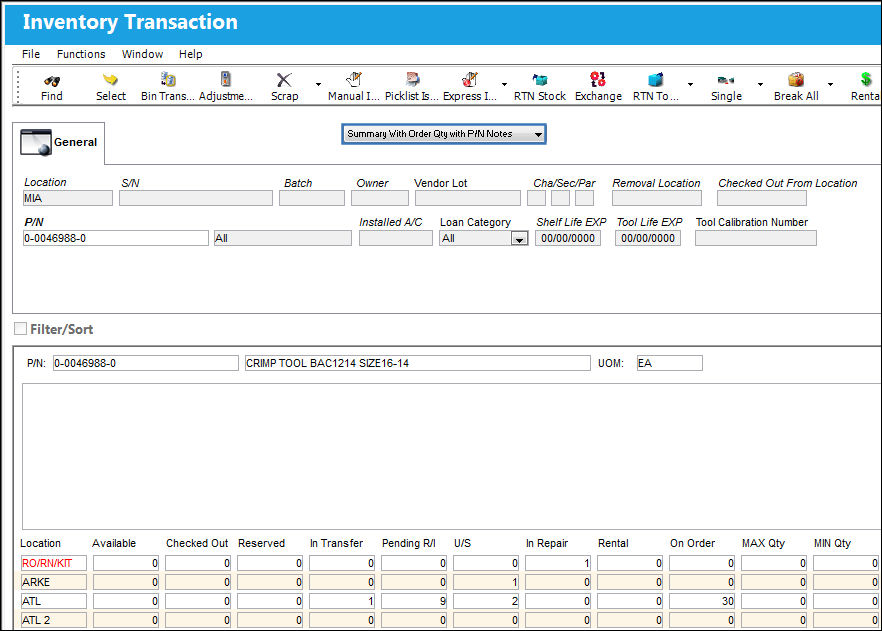
Task: Click the Owner input field
Action: [x=380, y=198]
